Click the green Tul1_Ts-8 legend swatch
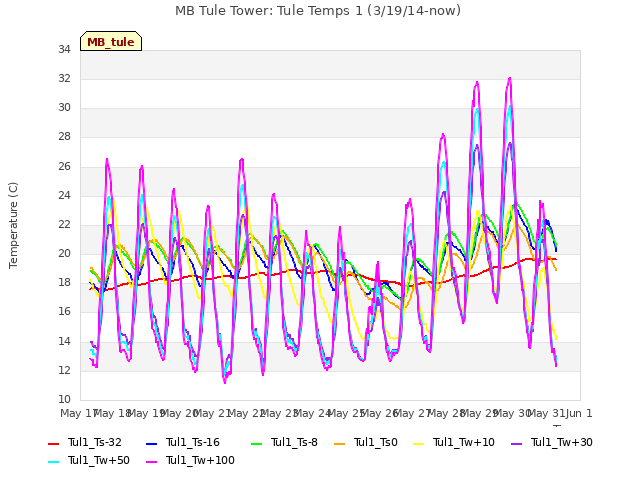This screenshot has width=640, height=480. 257,444
